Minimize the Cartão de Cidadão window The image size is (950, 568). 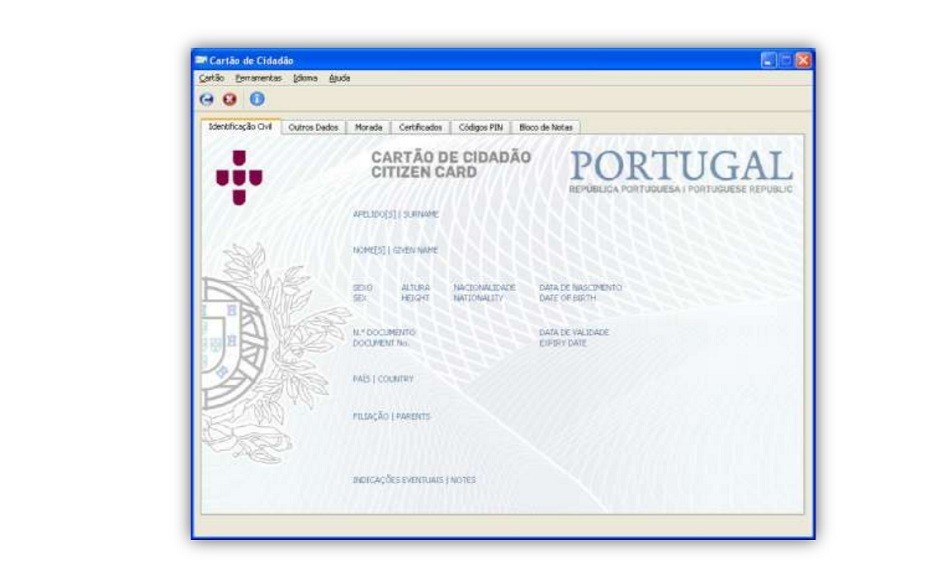(768, 60)
